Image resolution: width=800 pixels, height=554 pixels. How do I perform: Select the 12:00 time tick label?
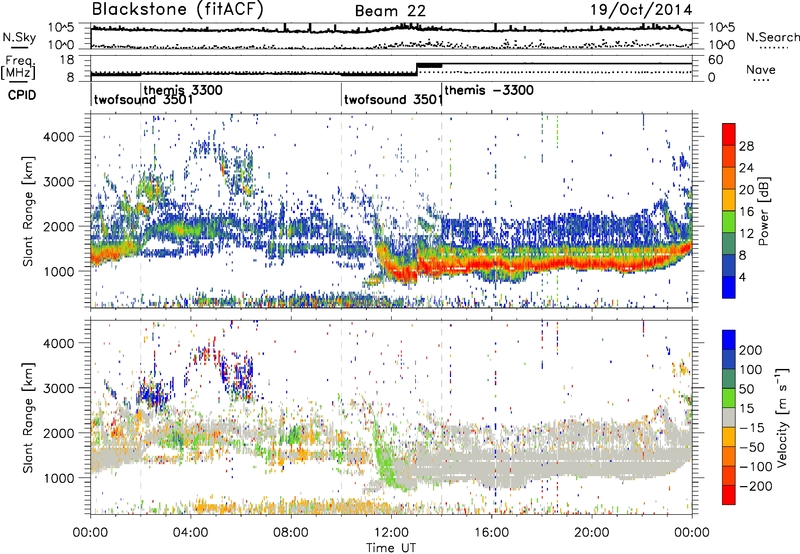391,533
